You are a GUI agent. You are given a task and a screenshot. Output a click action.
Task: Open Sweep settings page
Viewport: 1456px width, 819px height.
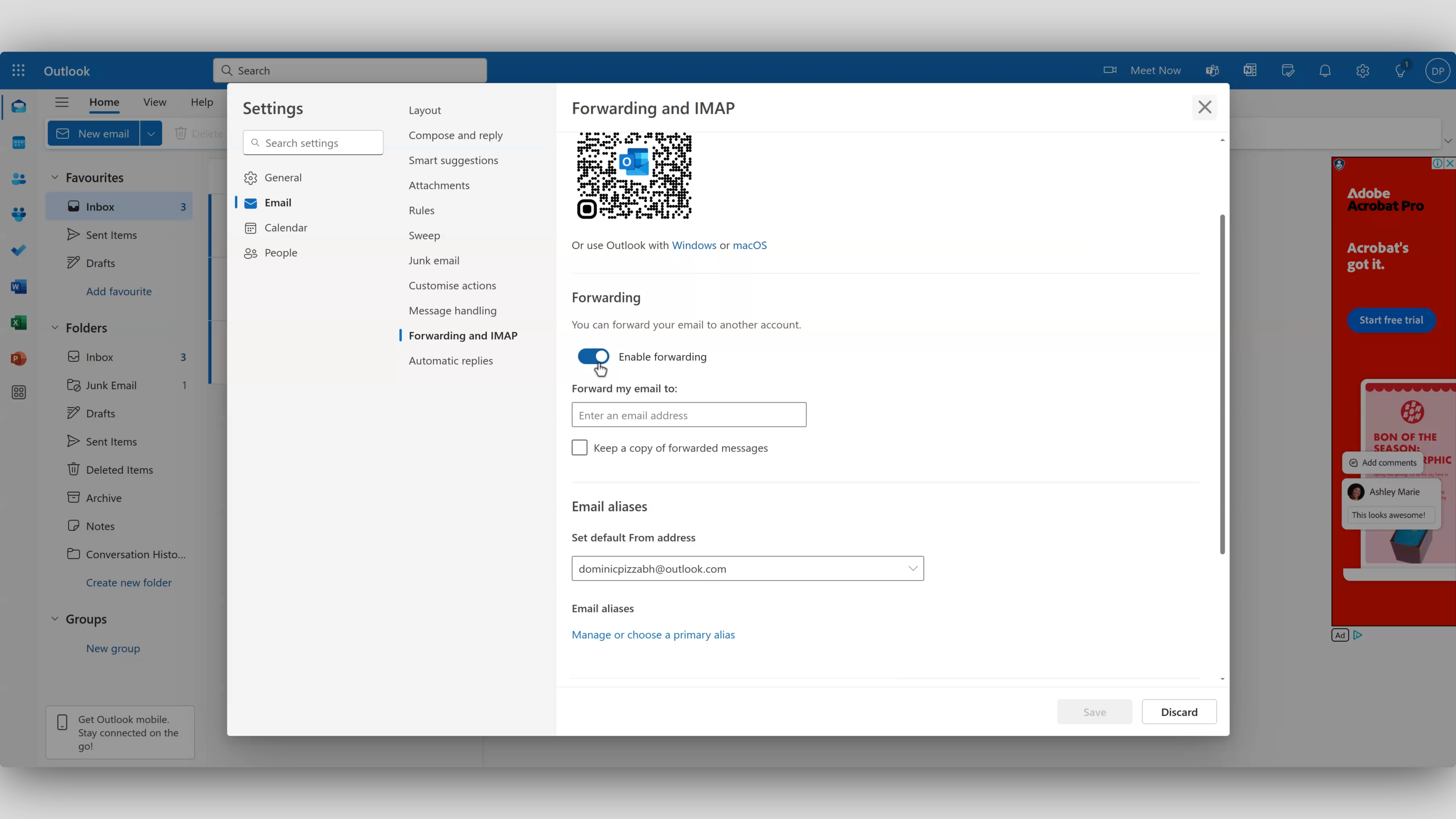coord(425,235)
